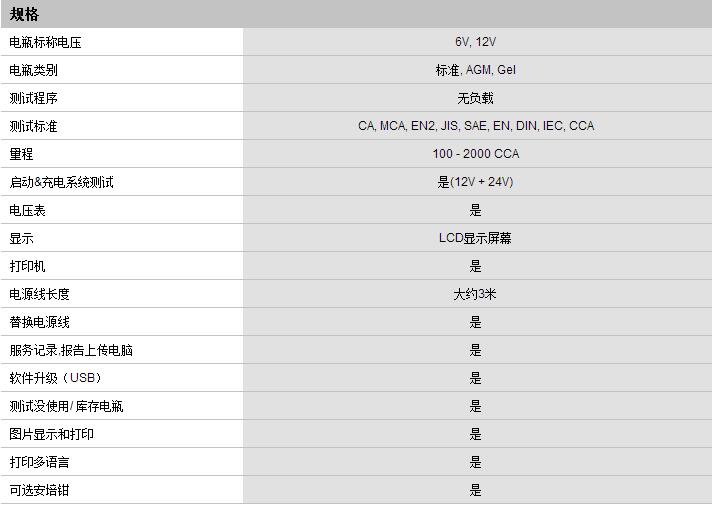Click the 无负载 value cell
The width and height of the screenshot is (712, 506).
pyautogui.click(x=475, y=98)
